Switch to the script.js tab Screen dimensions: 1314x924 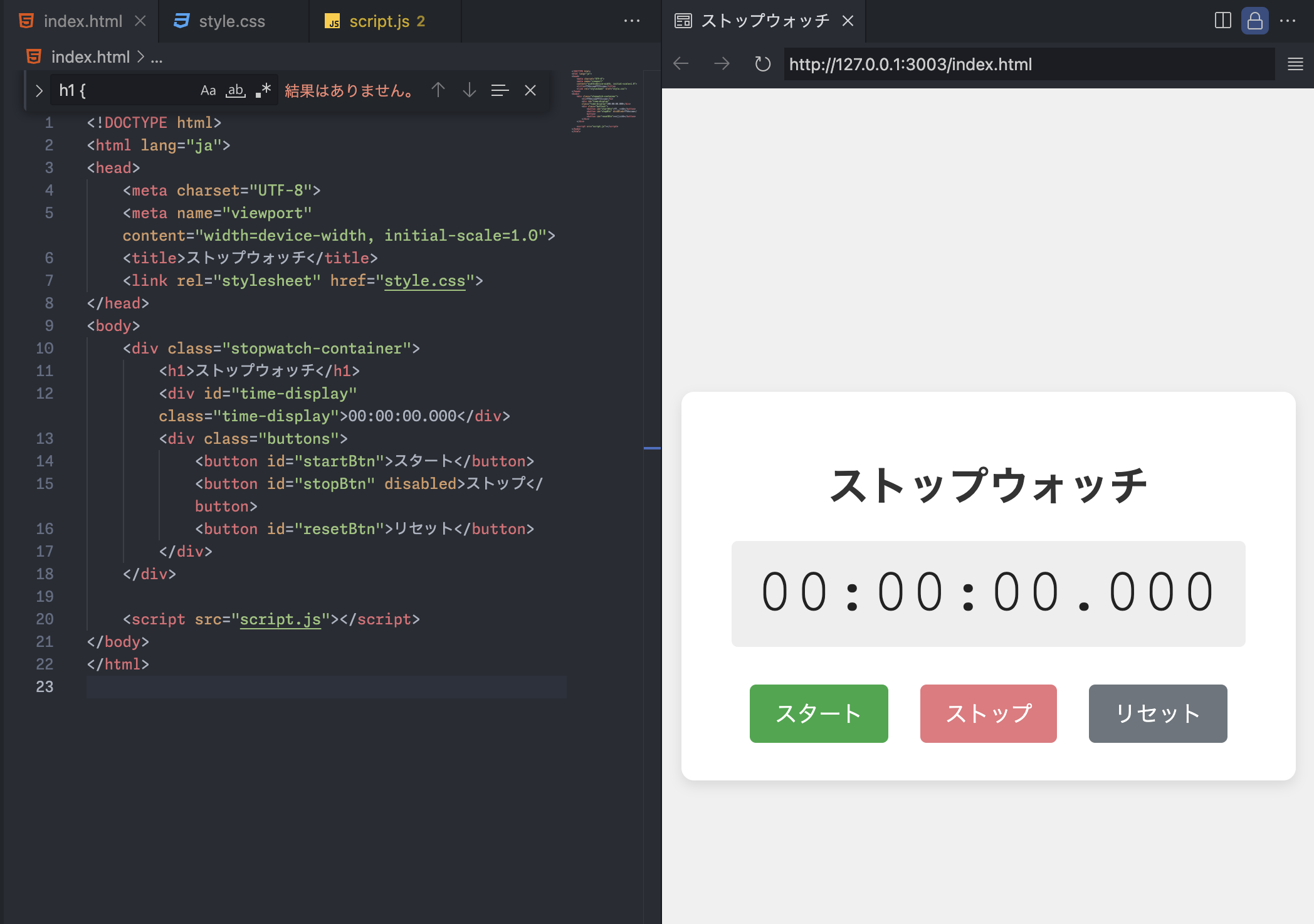tap(379, 21)
